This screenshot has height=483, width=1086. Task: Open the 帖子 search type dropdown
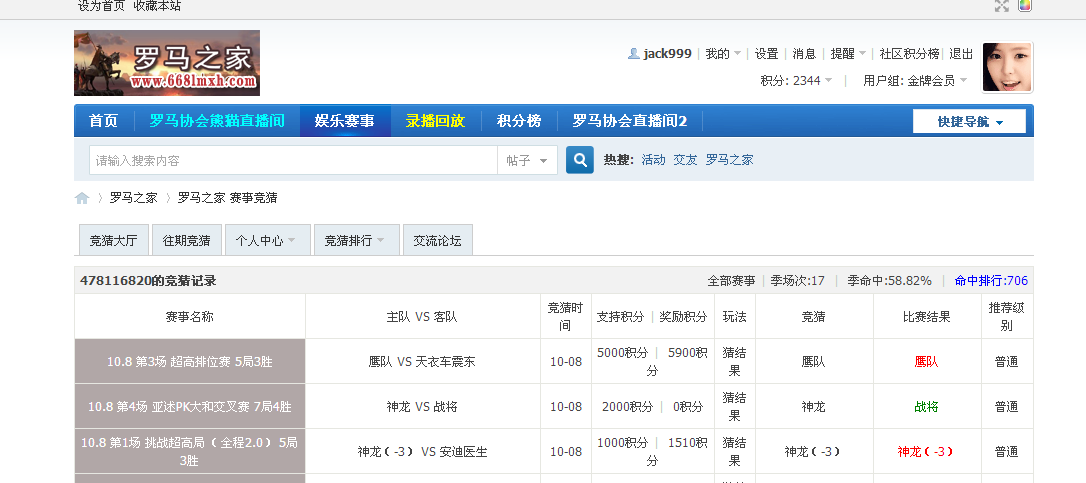coord(527,161)
